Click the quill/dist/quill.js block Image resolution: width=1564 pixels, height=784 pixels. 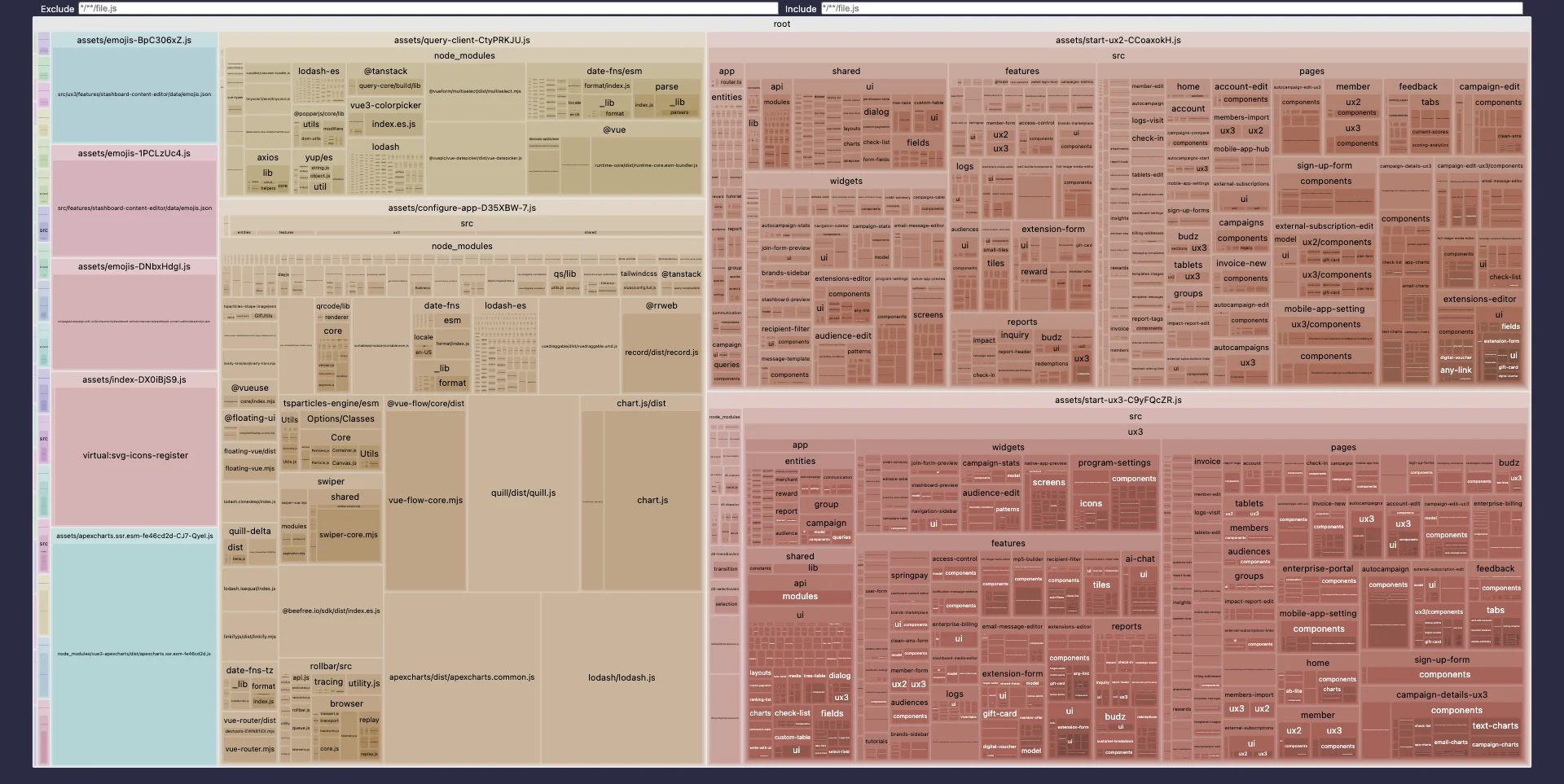point(523,493)
